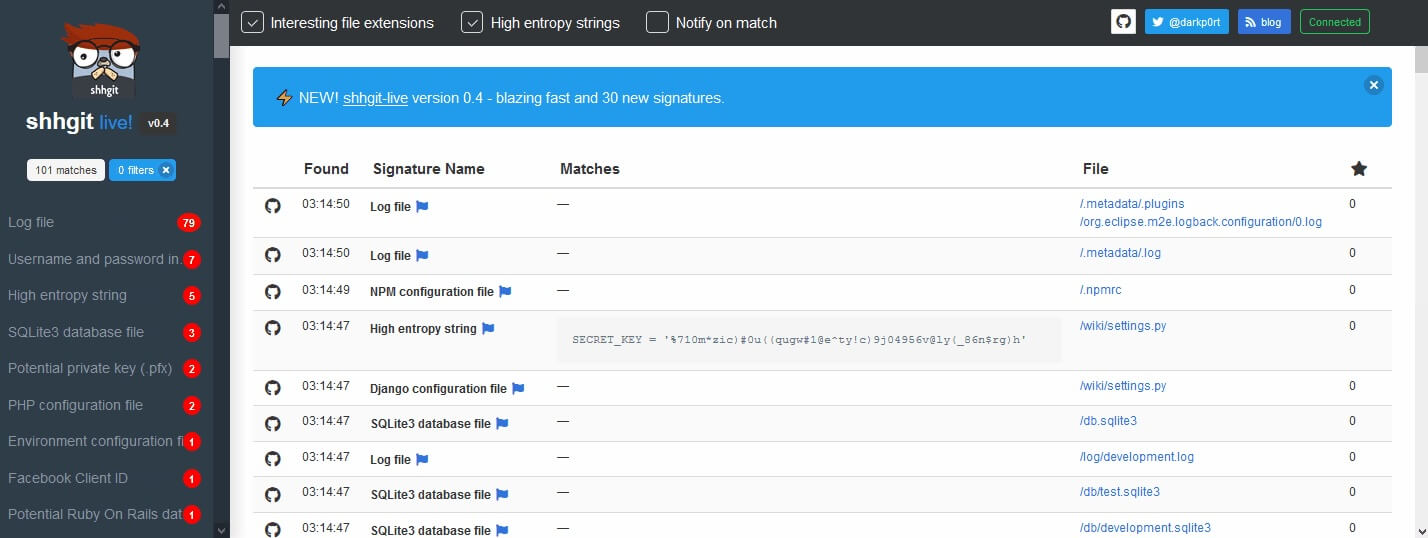Click the Found column header

point(326,169)
